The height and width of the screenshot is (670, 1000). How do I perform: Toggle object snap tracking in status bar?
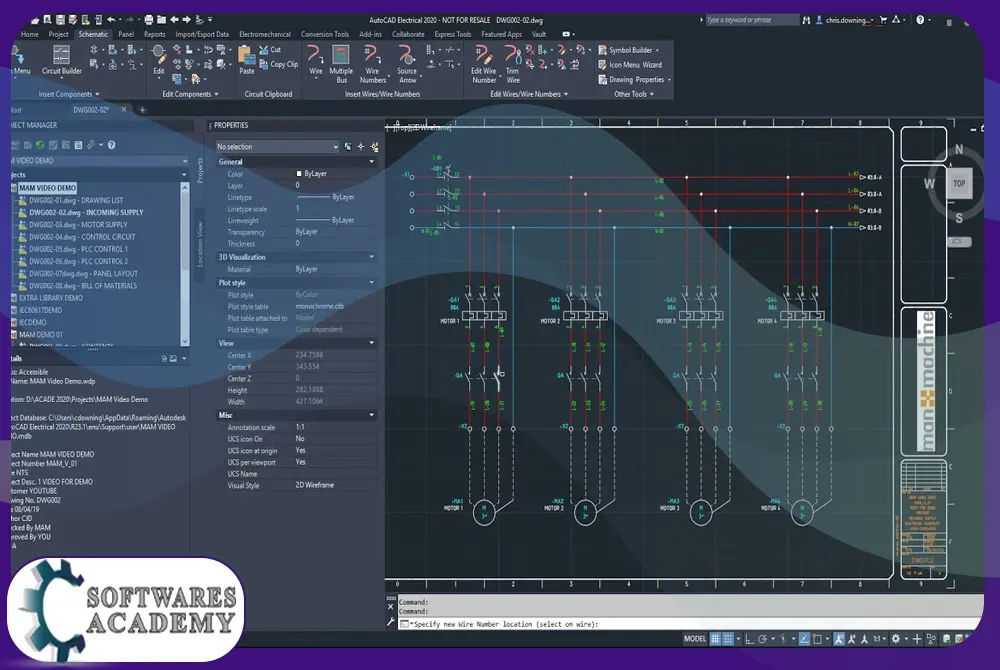804,639
